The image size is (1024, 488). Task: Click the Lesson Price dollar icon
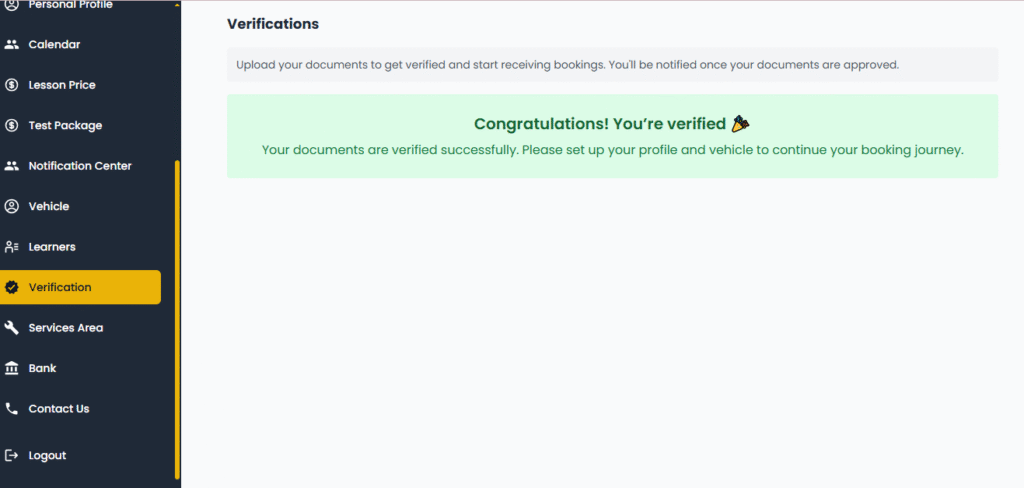click(12, 85)
